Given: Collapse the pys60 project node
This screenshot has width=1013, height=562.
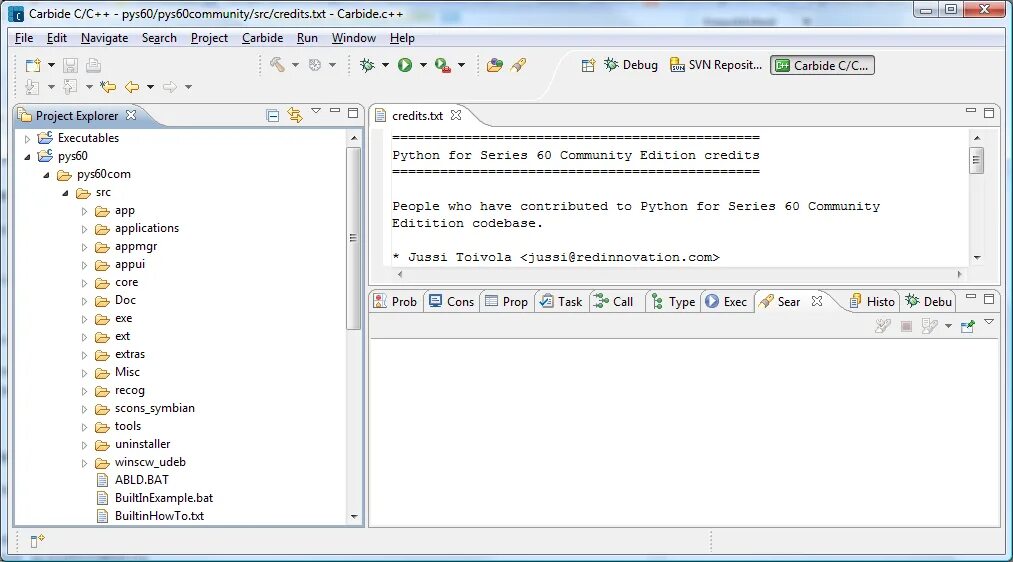Looking at the screenshot, I should click(27, 156).
